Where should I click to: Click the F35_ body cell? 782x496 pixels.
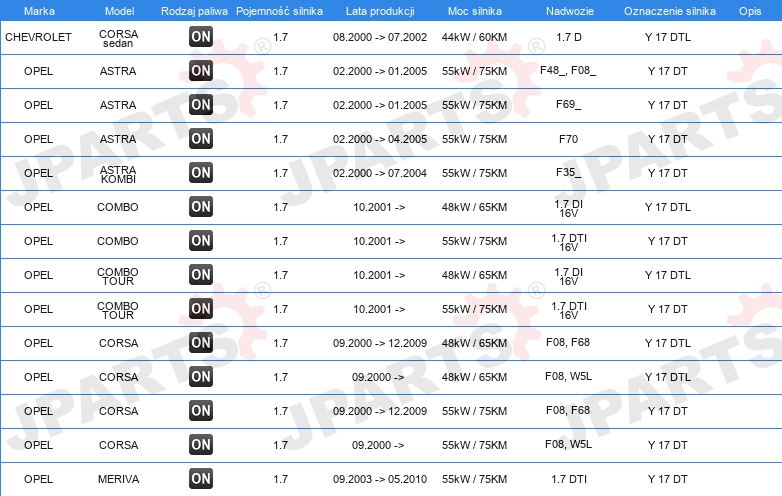click(569, 172)
